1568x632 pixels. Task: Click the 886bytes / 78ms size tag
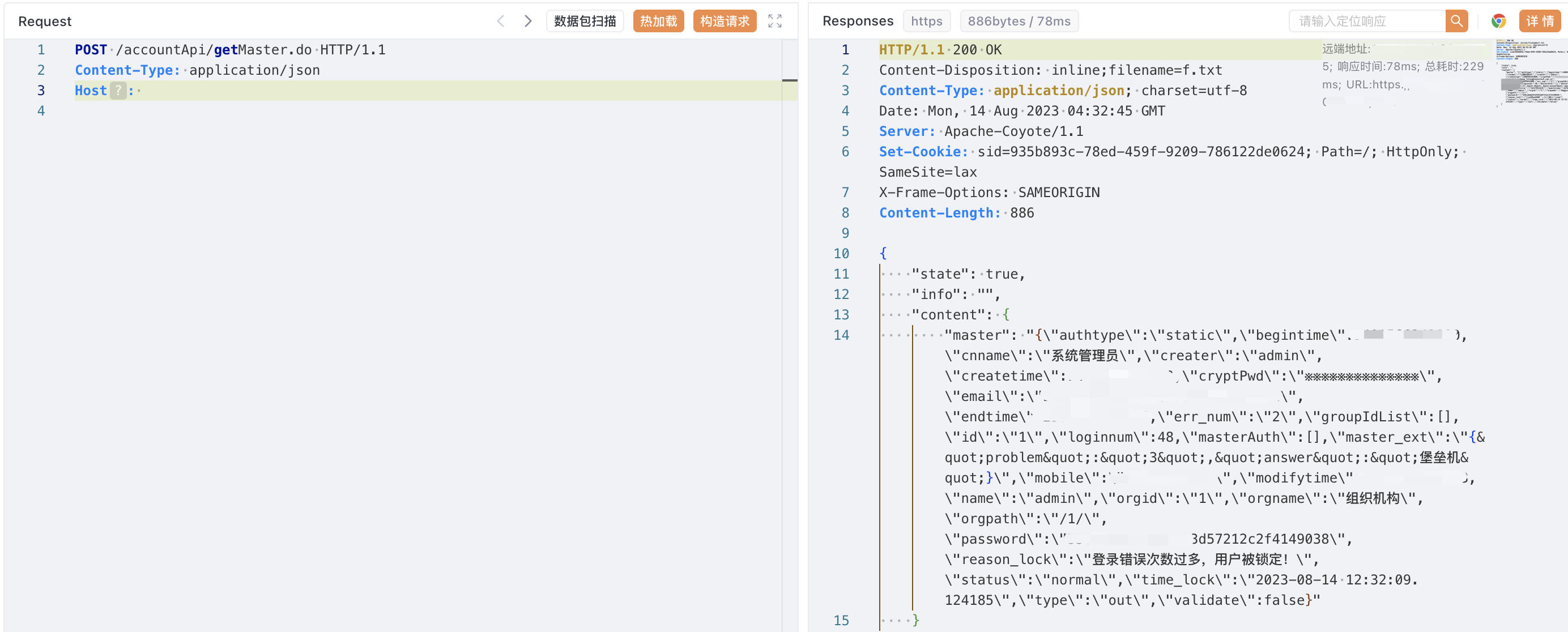[x=1019, y=22]
